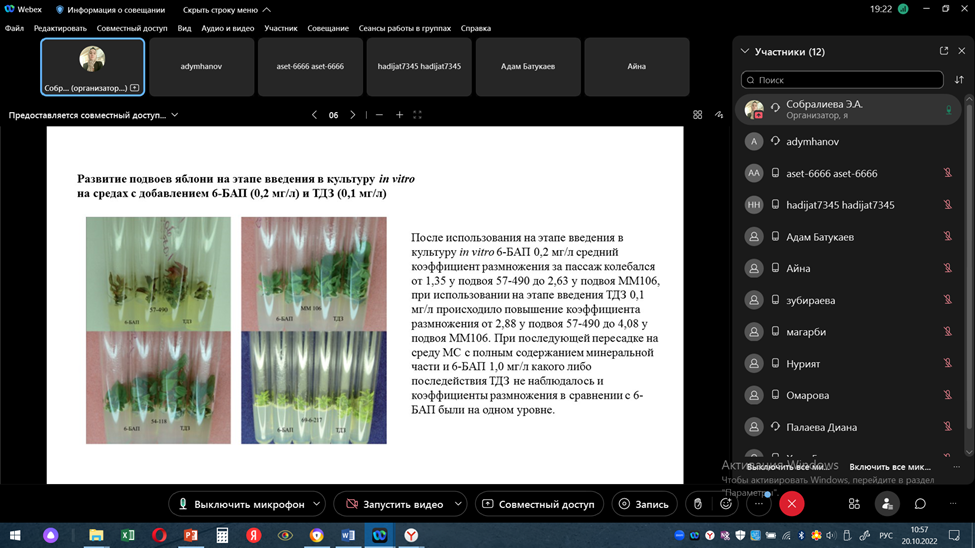Image resolution: width=975 pixels, height=548 pixels.
Task: Go to previous shared slide arrow
Action: coord(314,115)
